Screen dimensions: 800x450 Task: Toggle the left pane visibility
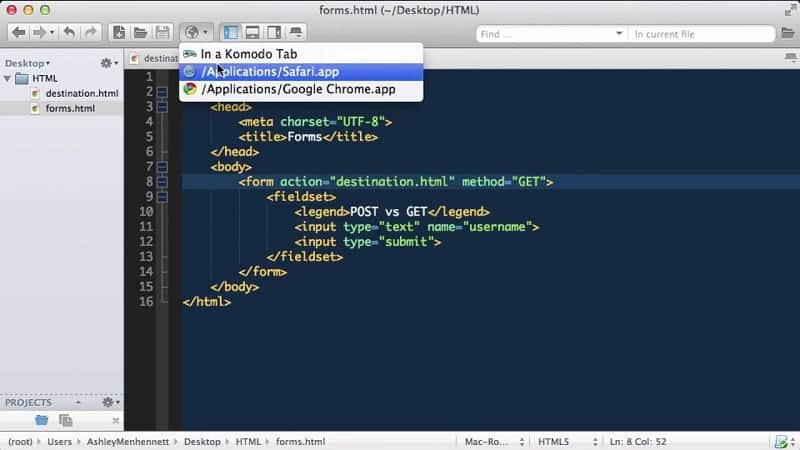(x=231, y=33)
